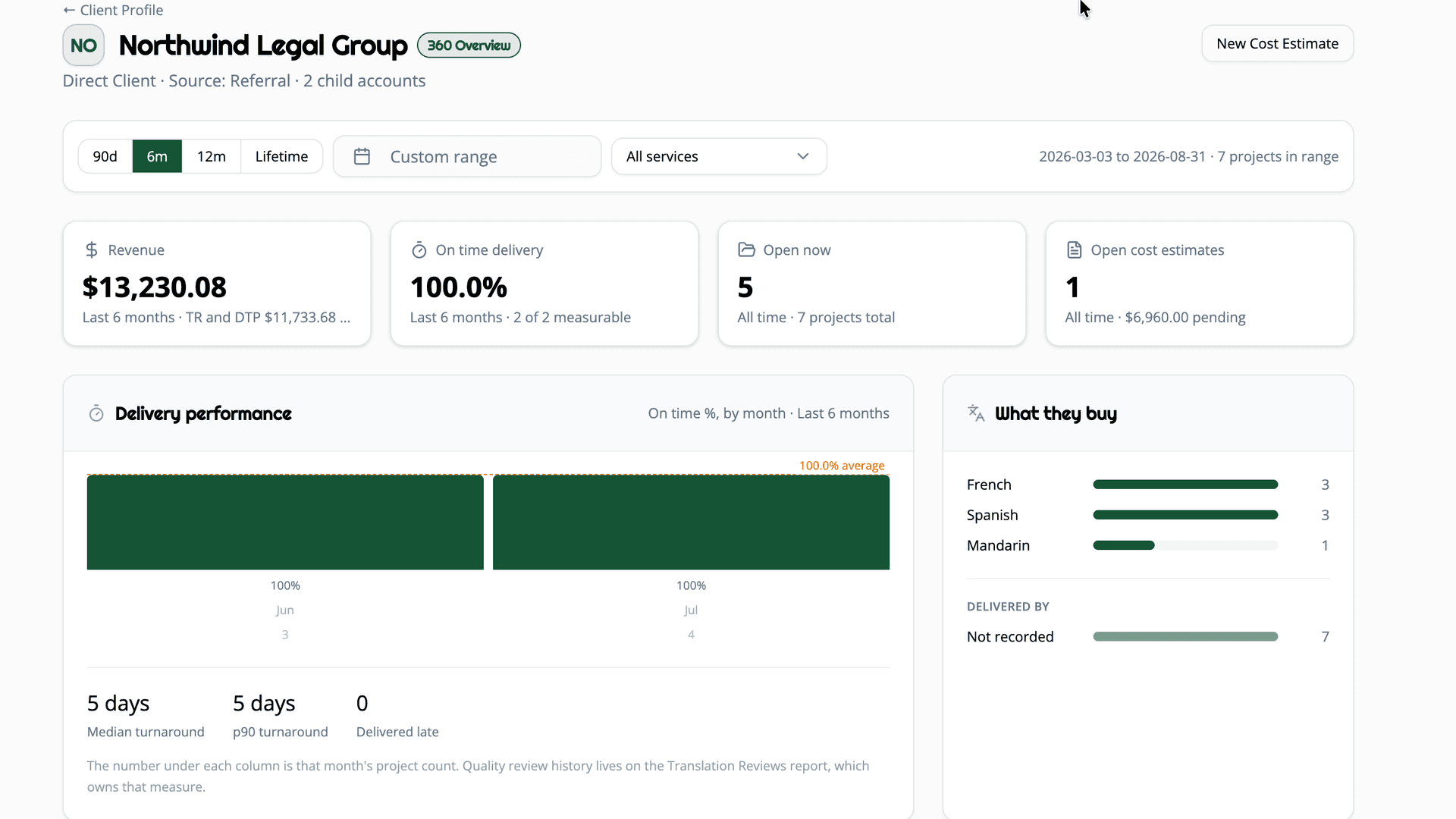Screen dimensions: 1456x819
Task: Click the 'Jul' month label
Action: coord(691,610)
